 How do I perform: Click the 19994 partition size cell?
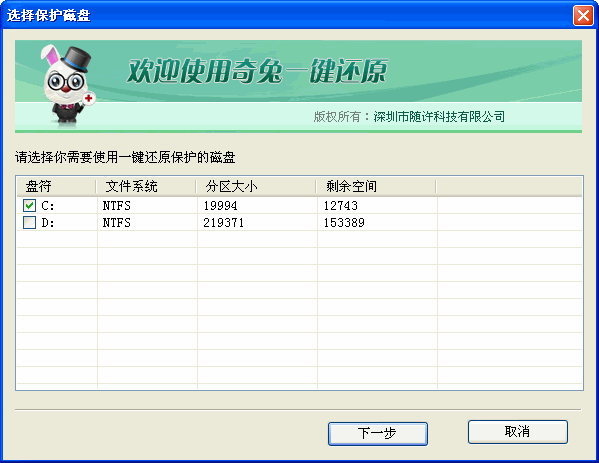click(220, 206)
